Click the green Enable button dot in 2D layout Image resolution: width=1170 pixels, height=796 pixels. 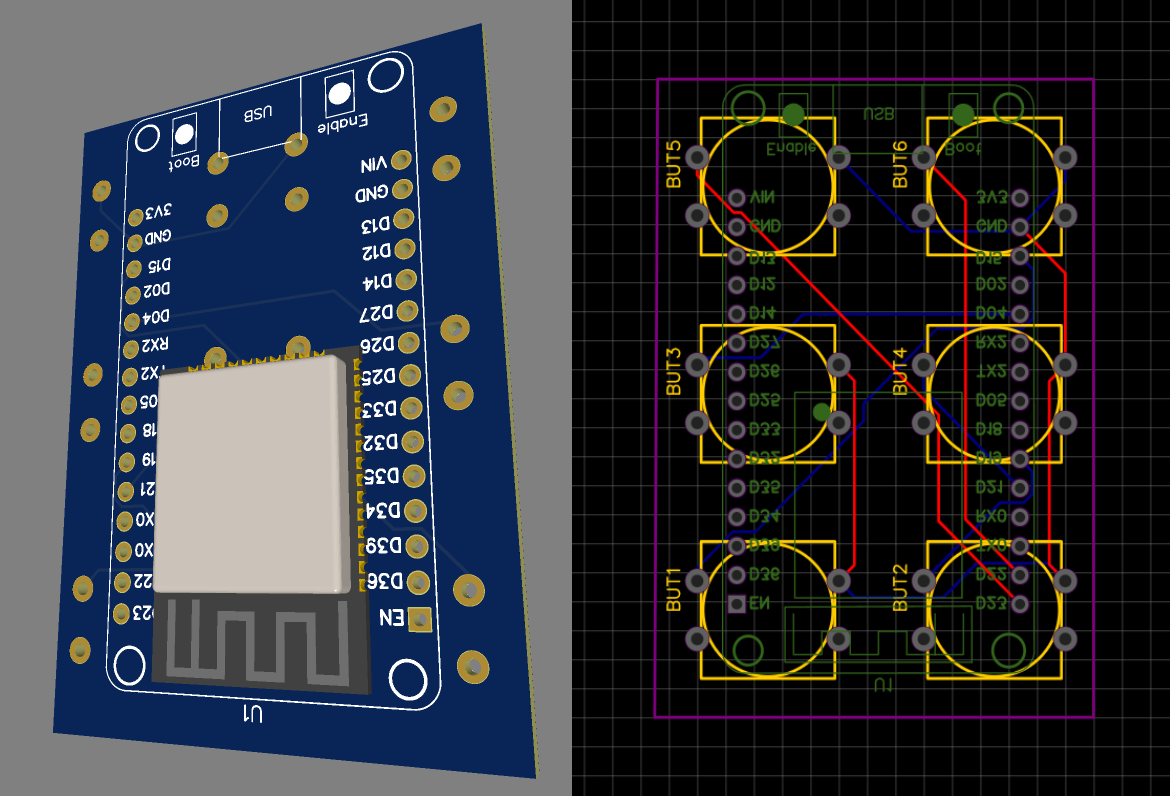point(793,114)
